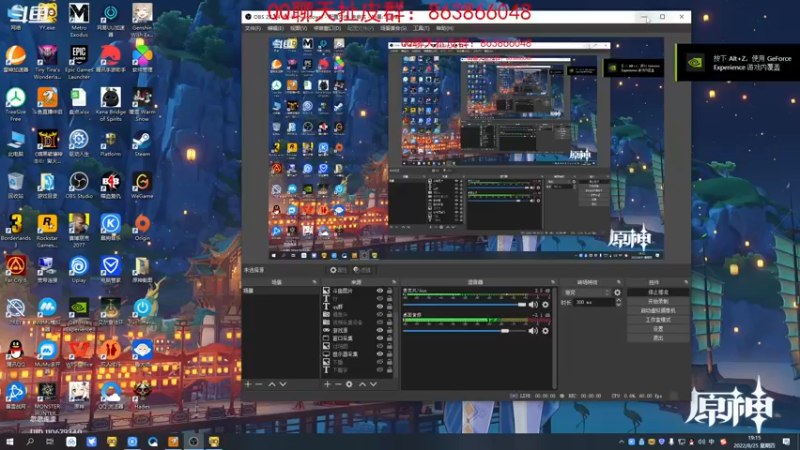Toggle visibility of first image source row
800x450 pixels.
pyautogui.click(x=380, y=290)
